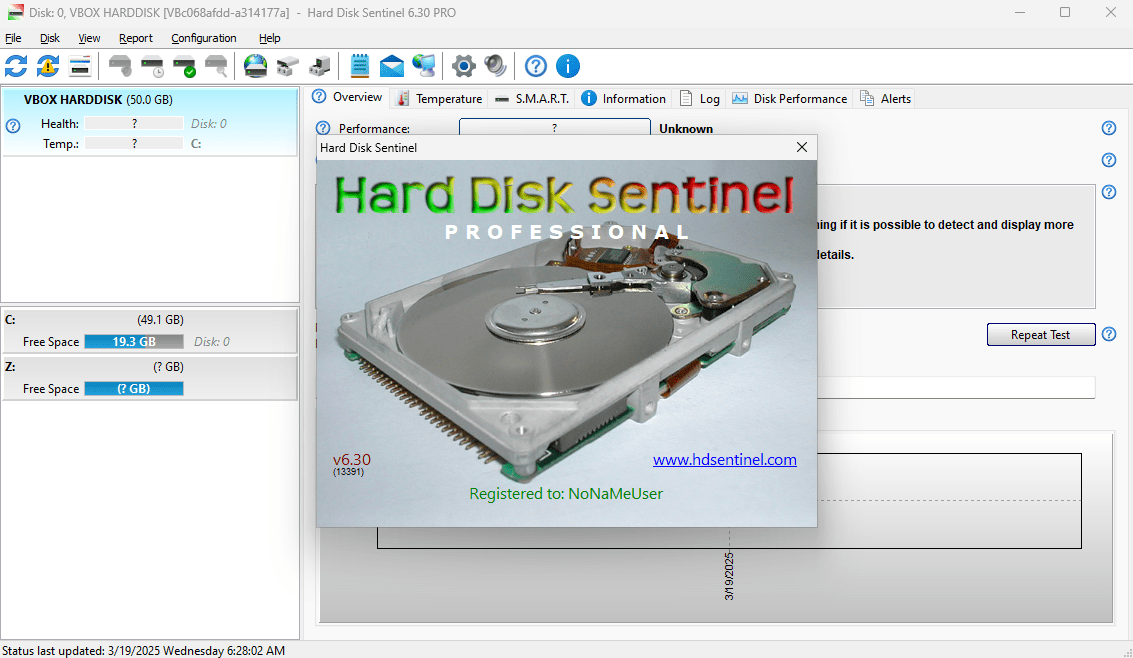Click 'Registered to: NoNaMeUser' text

click(566, 493)
